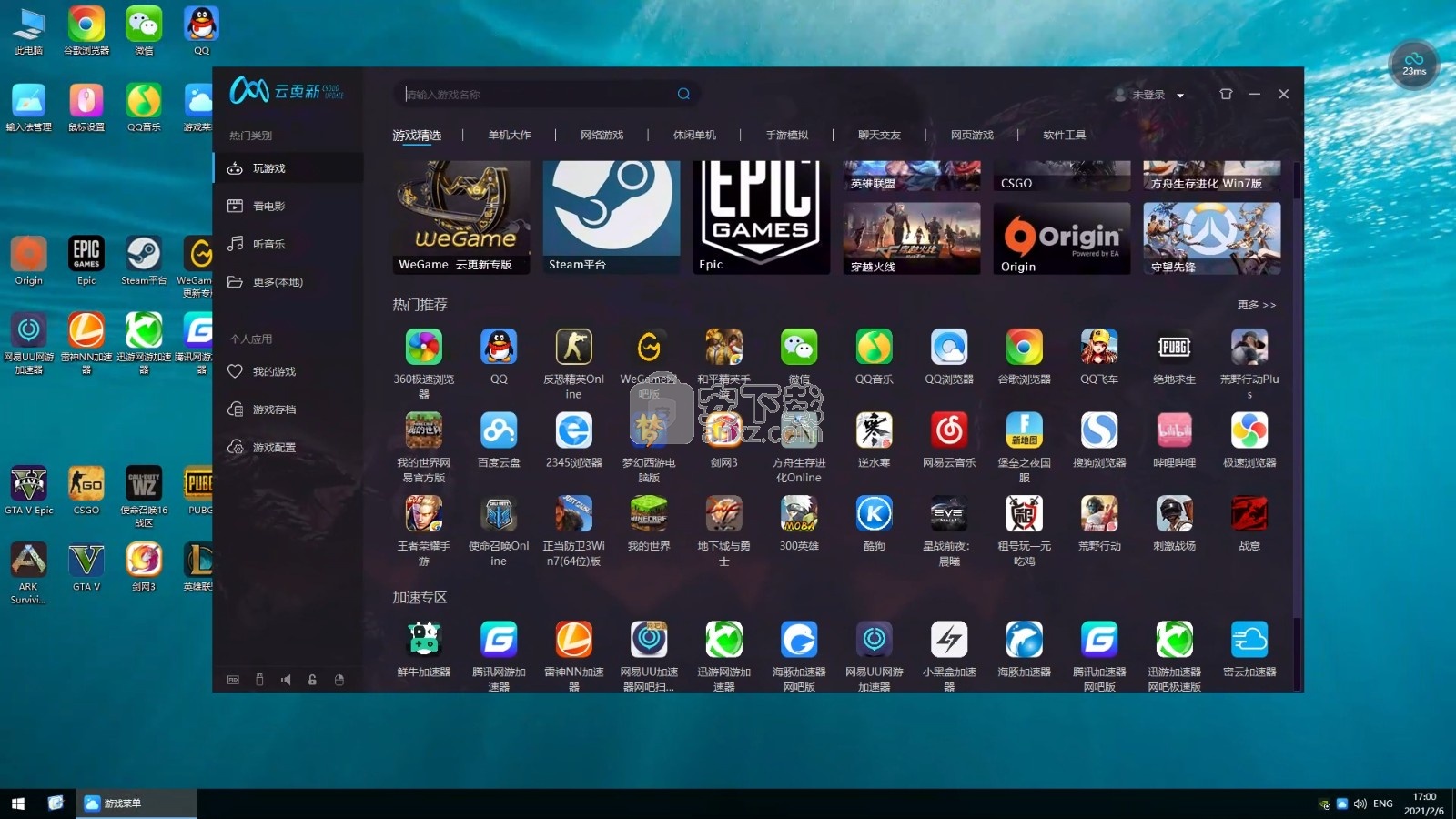The image size is (1456, 819).
Task: Open Steam平台 banner tile
Action: pyautogui.click(x=612, y=217)
